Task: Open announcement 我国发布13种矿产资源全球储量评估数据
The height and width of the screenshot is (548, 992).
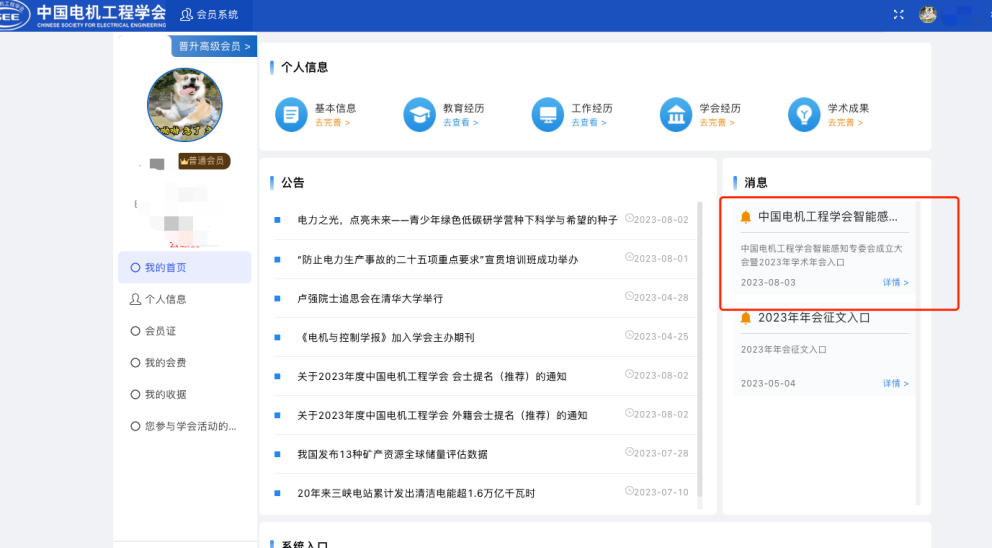Action: pos(392,454)
